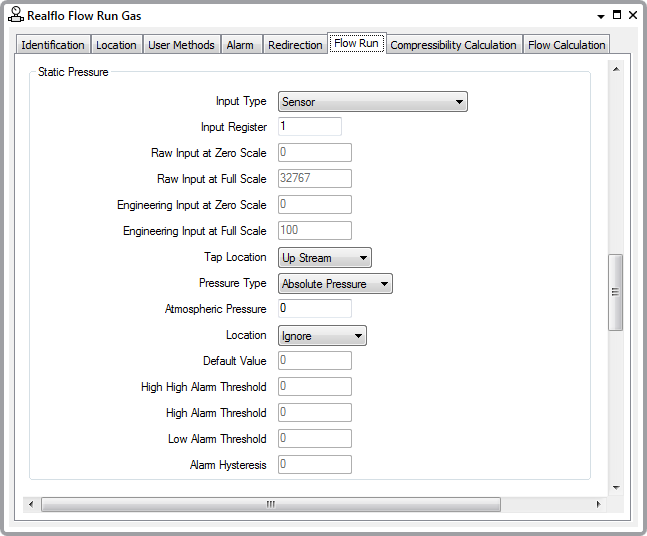Close the Realflo Flow Run Gas window
The image size is (647, 536).
633,15
